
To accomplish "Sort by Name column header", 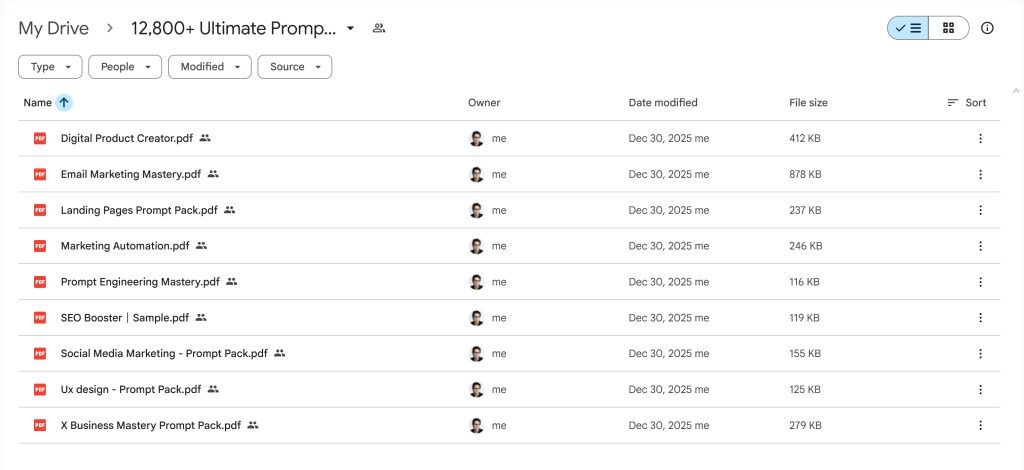I will point(37,102).
